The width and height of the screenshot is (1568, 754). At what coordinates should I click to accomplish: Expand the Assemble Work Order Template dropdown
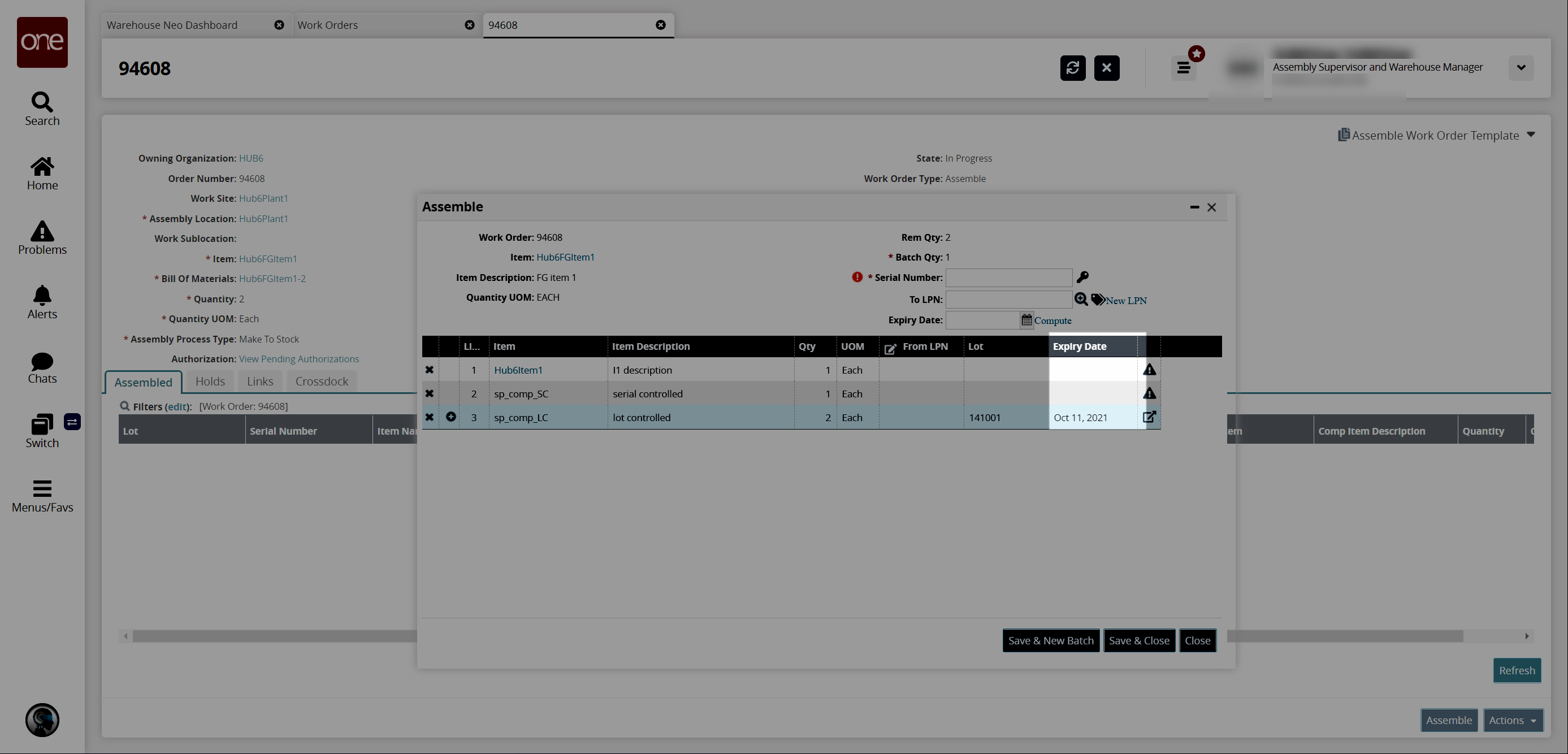point(1531,135)
